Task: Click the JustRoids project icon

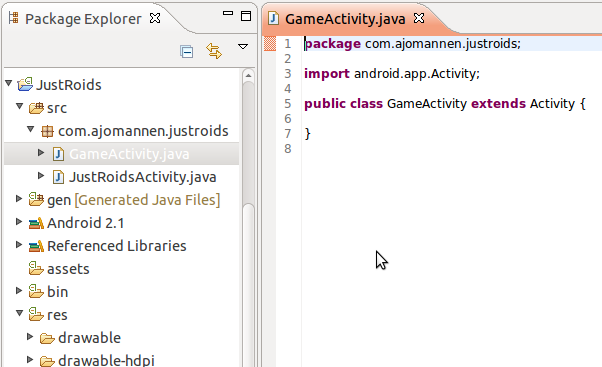Action: [x=25, y=84]
